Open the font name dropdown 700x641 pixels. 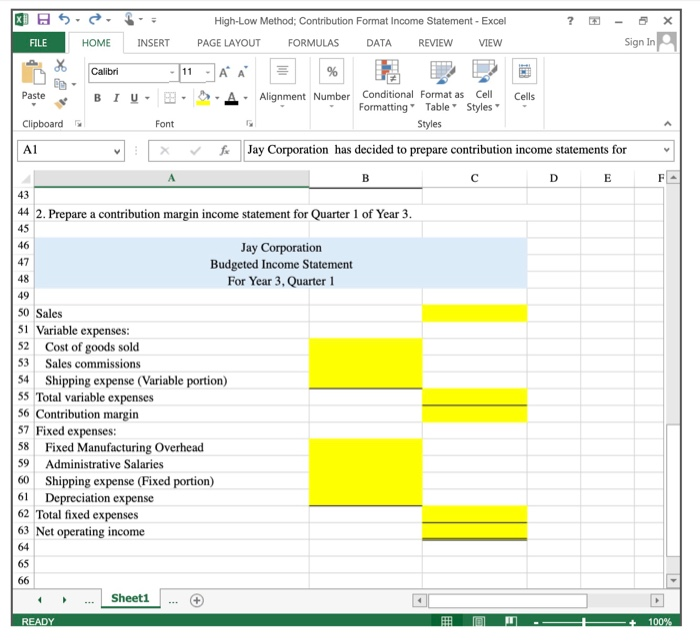click(x=172, y=72)
